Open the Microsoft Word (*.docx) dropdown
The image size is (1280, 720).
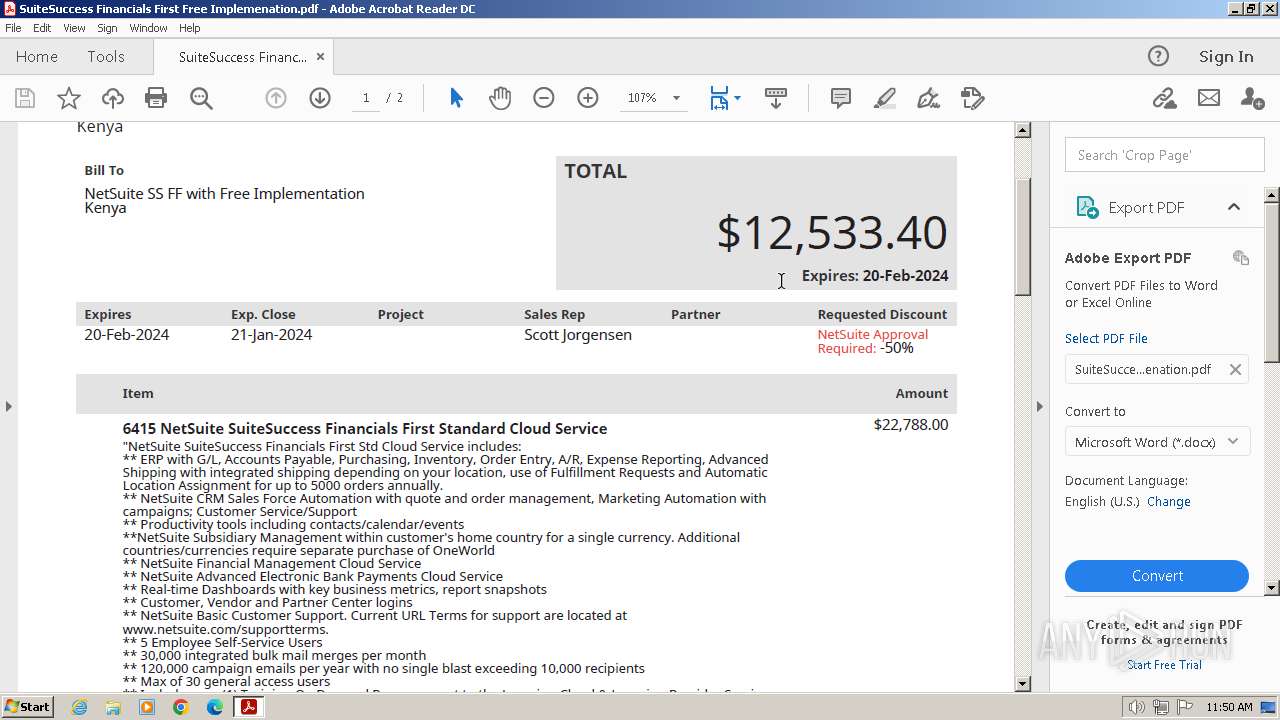coord(1157,442)
